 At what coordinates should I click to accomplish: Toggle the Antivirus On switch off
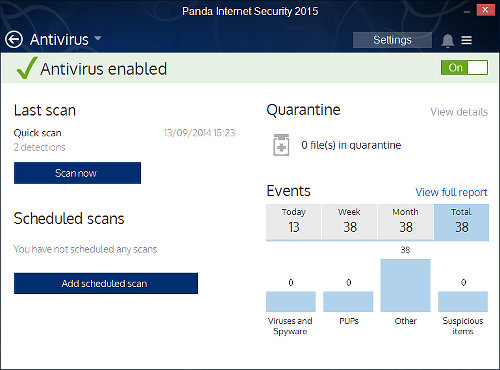(464, 68)
